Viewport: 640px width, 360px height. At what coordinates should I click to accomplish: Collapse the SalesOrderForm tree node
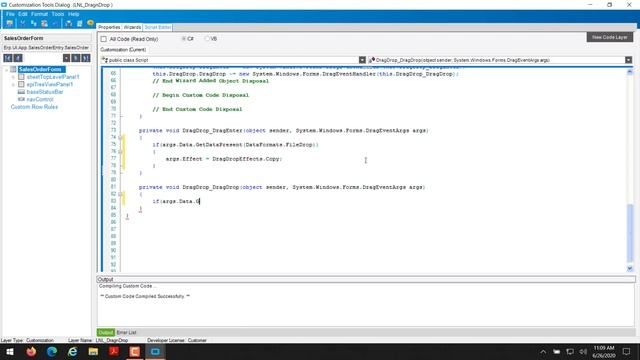click(7, 70)
